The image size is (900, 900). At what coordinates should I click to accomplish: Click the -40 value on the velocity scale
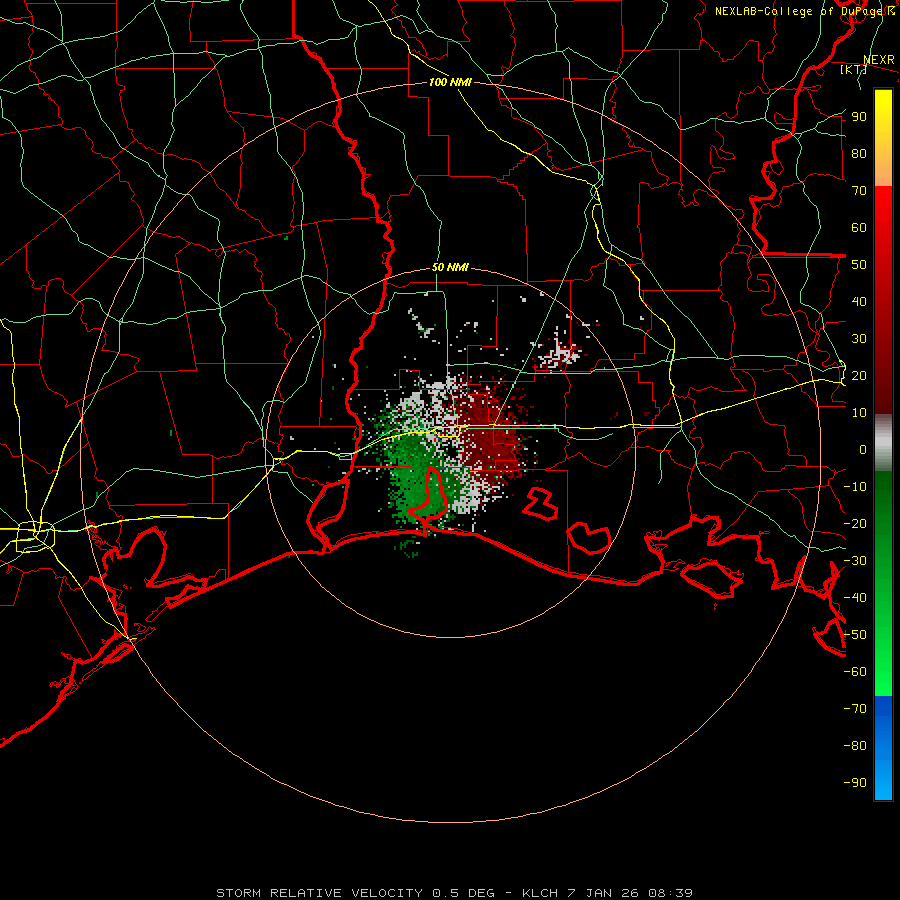click(855, 598)
